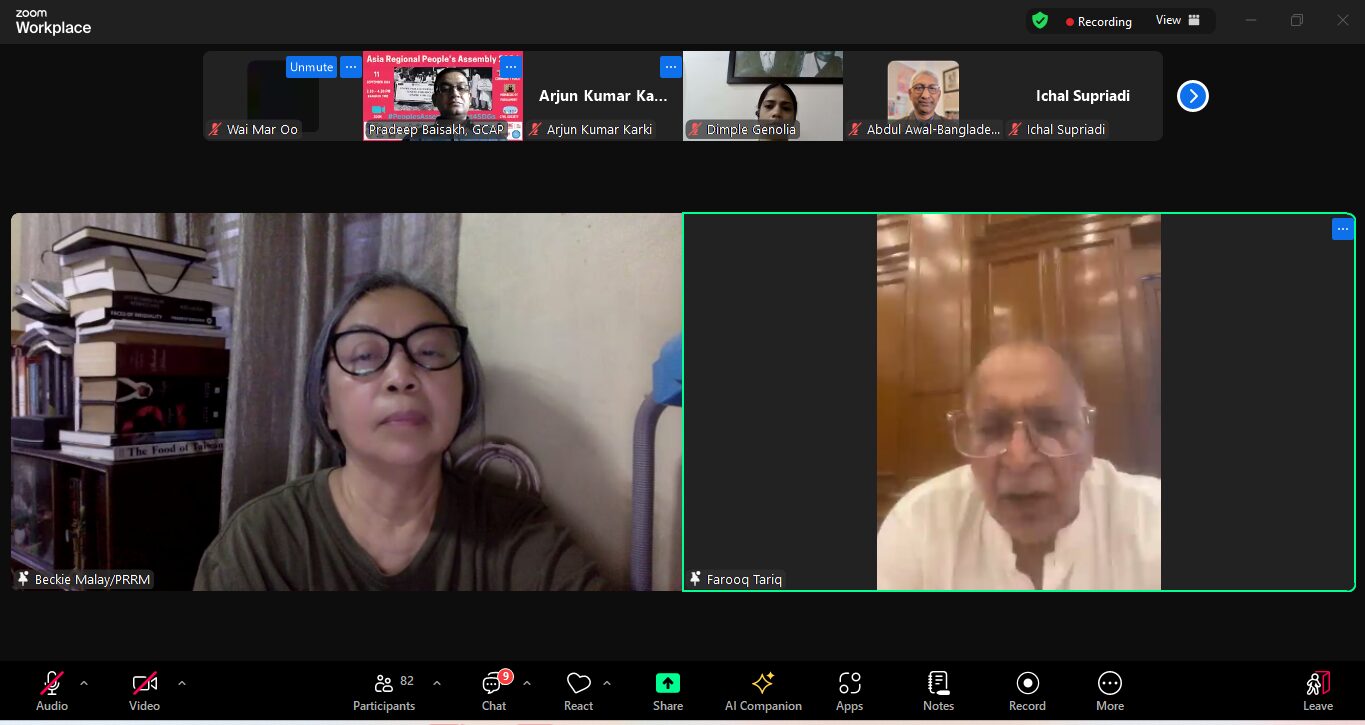Show next page of participant thumbnails
The image size is (1365, 725).
1192,96
